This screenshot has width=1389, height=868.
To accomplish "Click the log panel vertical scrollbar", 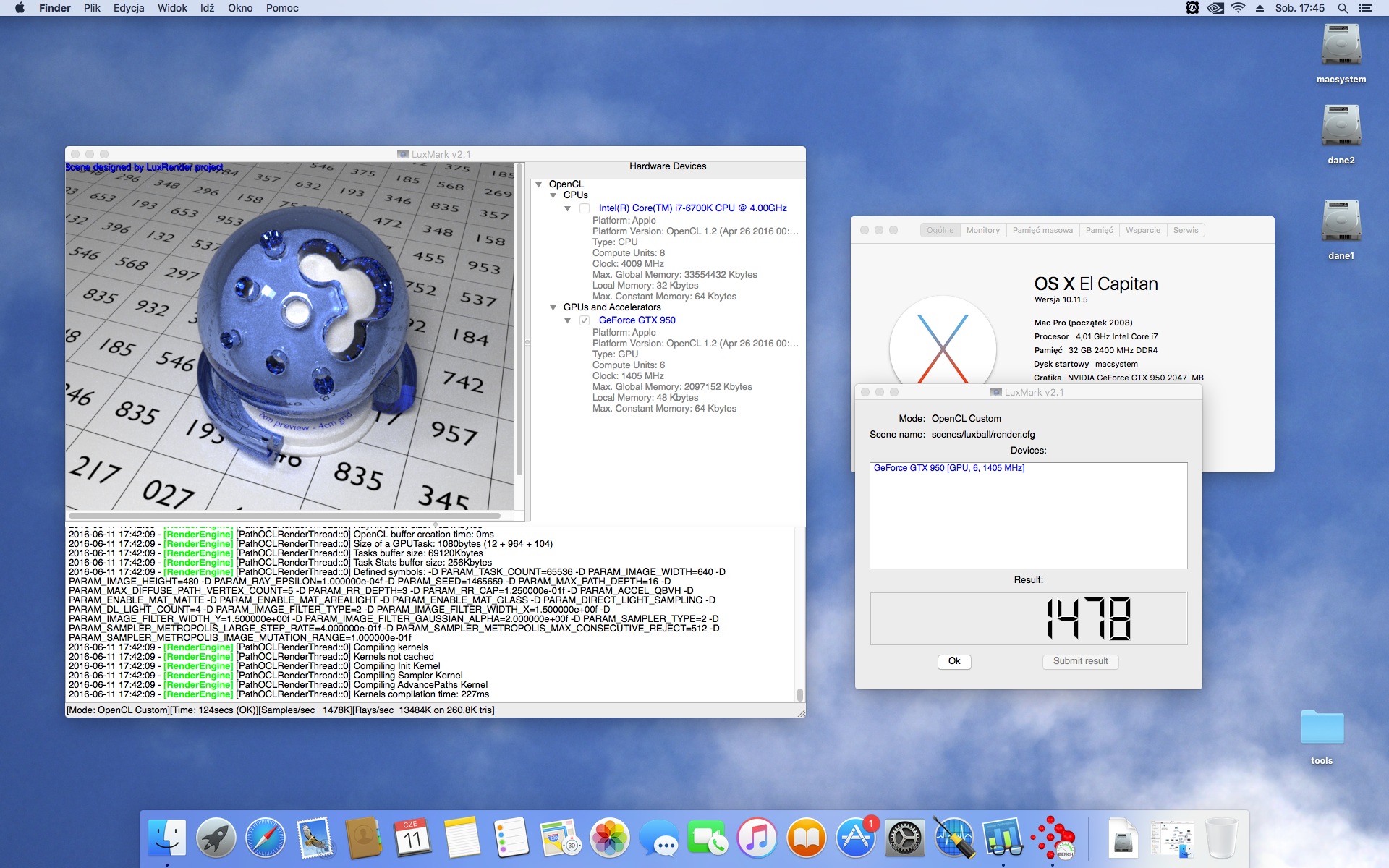I will click(x=799, y=694).
